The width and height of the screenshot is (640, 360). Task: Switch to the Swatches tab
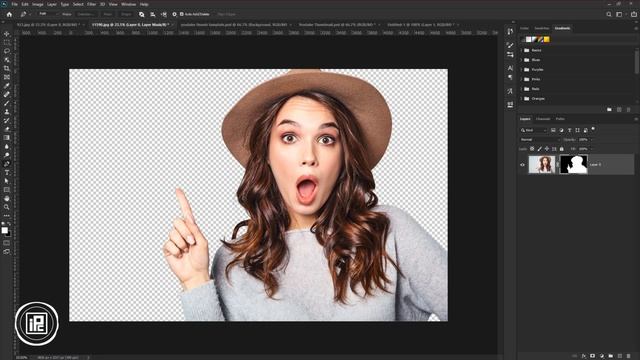coord(542,28)
